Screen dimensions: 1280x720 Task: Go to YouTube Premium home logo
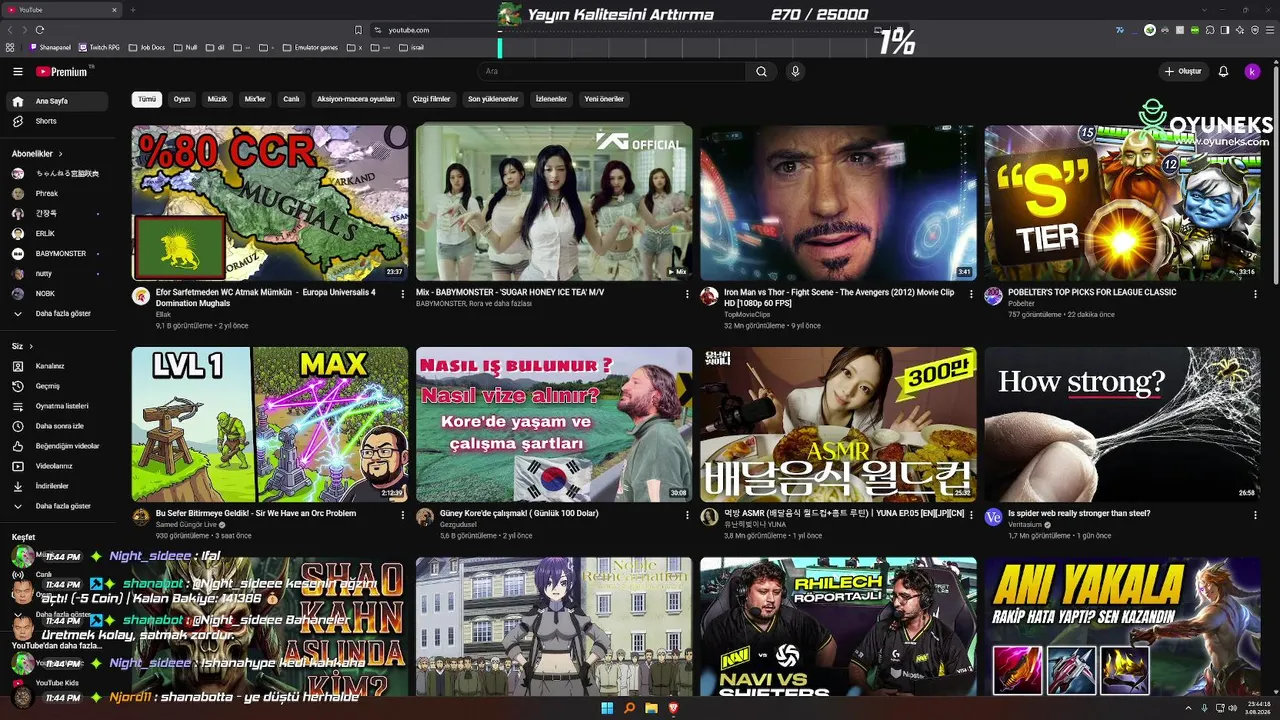[63, 72]
